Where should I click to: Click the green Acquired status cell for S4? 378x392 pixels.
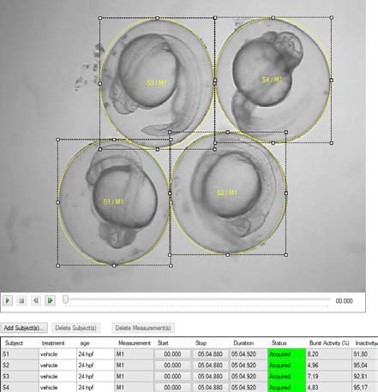pos(287,387)
